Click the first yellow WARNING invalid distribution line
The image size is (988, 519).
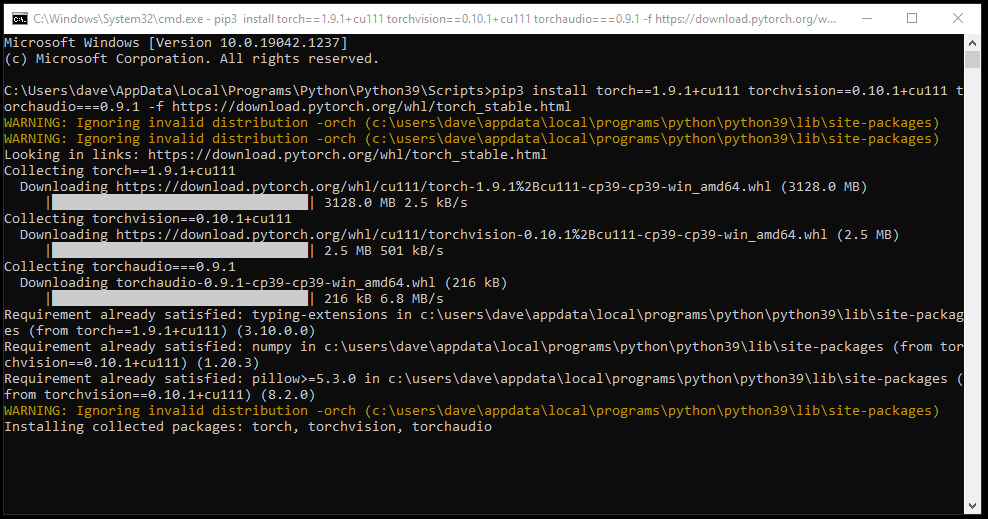471,123
